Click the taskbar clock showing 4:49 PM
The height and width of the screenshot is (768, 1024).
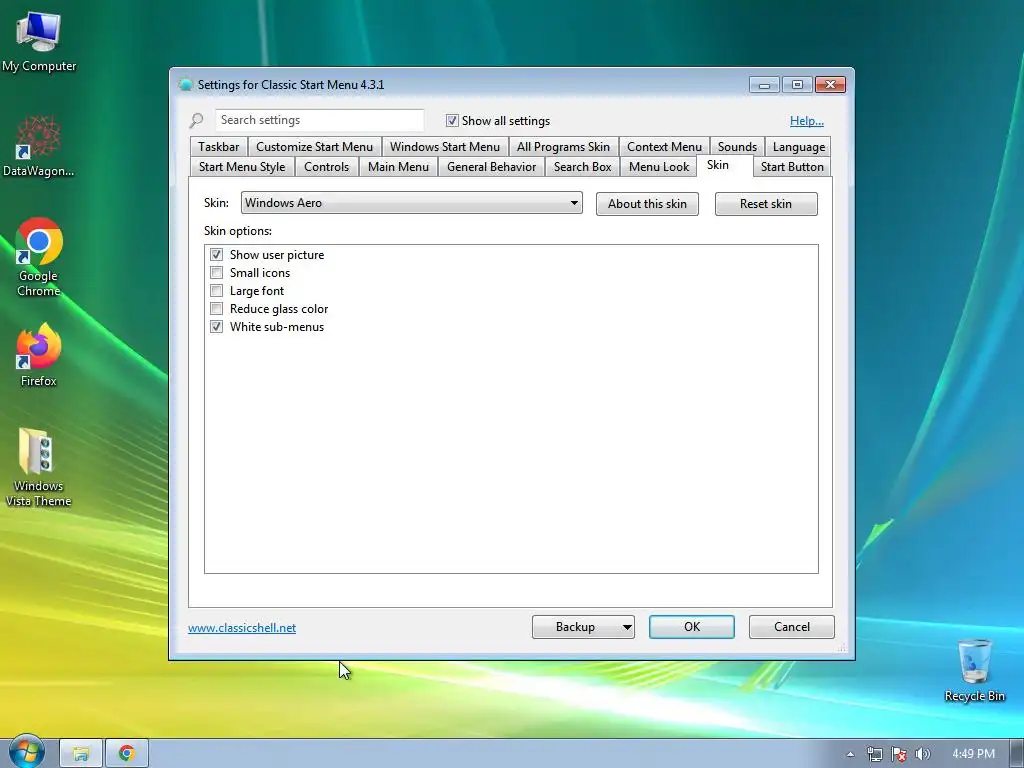973,754
